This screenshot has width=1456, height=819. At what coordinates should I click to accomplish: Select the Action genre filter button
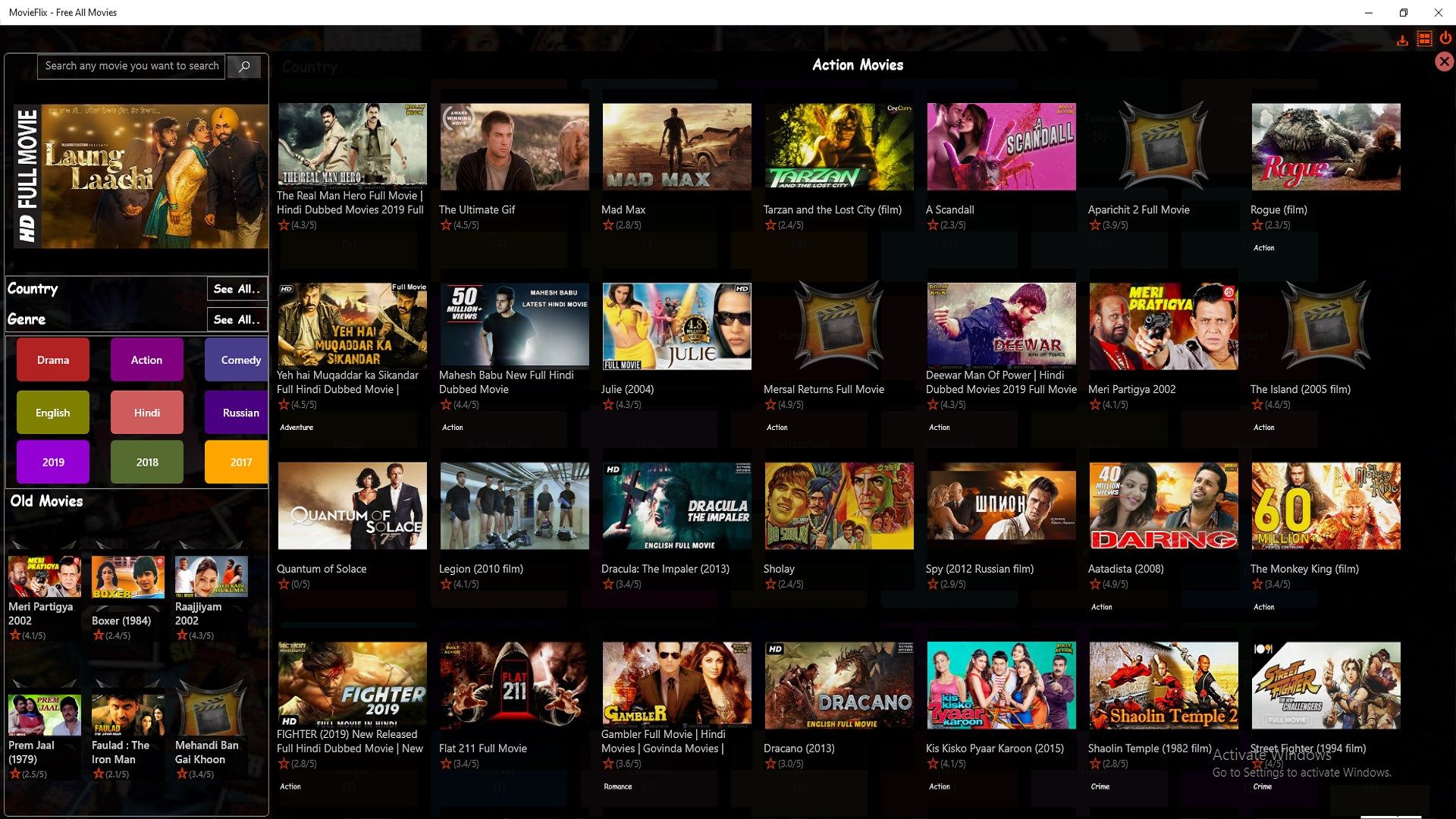[147, 360]
